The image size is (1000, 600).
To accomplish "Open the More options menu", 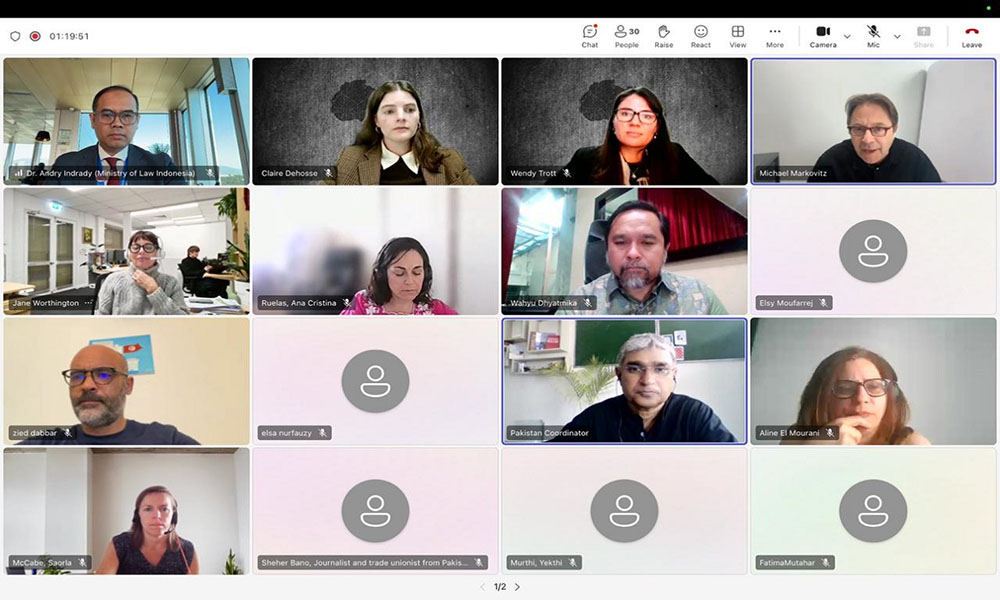I will (775, 36).
